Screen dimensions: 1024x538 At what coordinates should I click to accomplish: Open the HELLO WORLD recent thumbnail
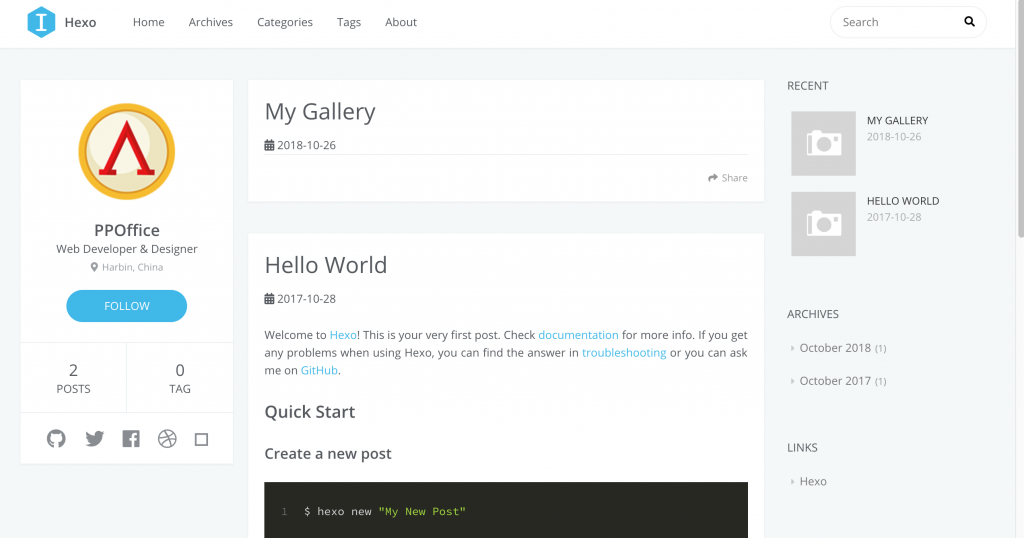point(824,224)
